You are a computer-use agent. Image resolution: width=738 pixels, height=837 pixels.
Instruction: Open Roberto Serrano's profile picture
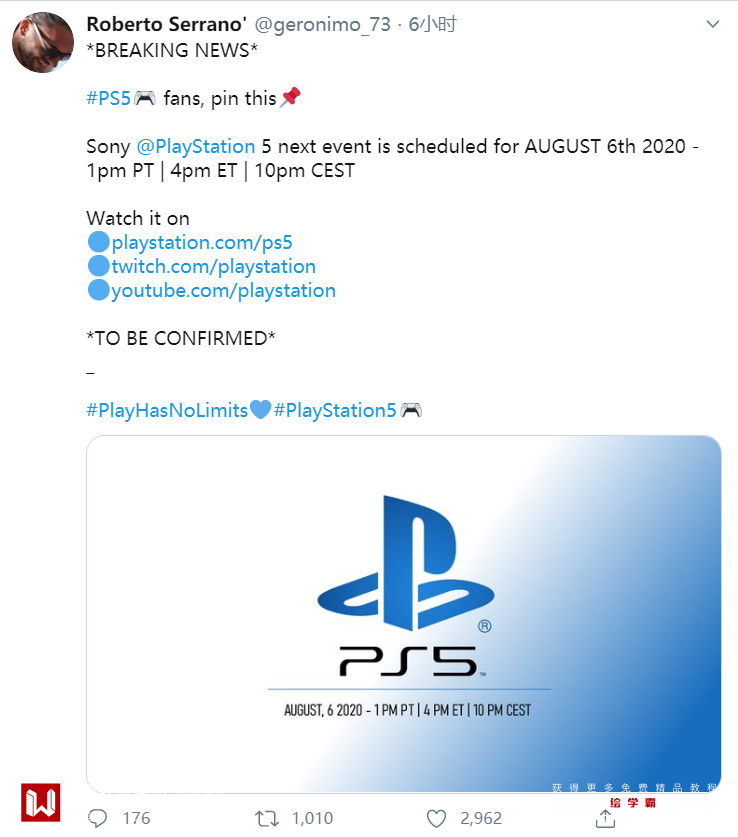tap(41, 42)
